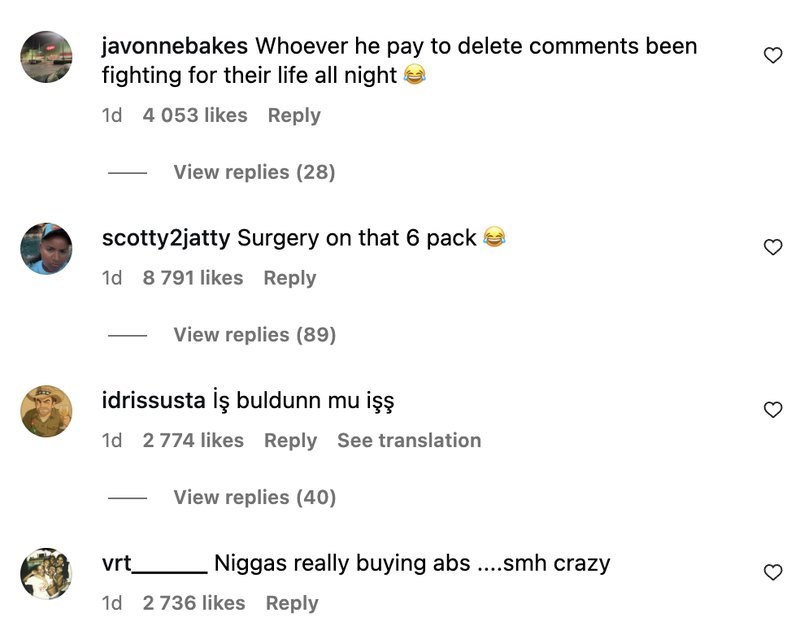Like scotty2jatty's comment with heart icon
Image resolution: width=800 pixels, height=639 pixels.
773,247
